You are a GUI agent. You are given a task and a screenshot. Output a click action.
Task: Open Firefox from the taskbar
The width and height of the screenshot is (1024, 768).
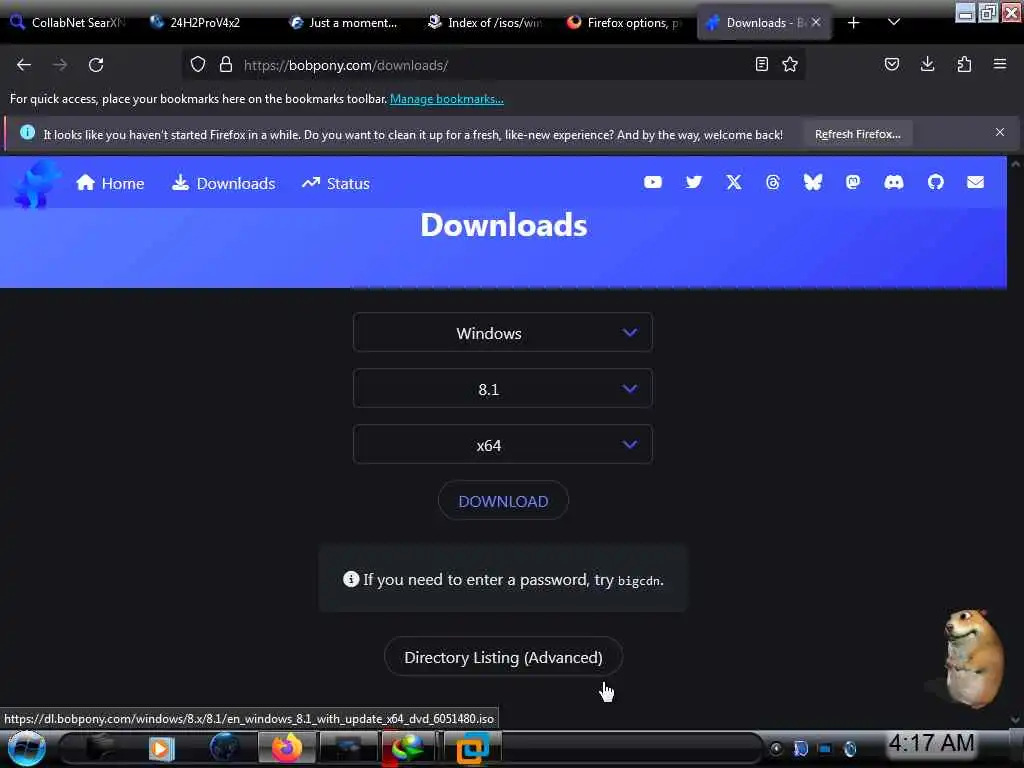point(287,748)
